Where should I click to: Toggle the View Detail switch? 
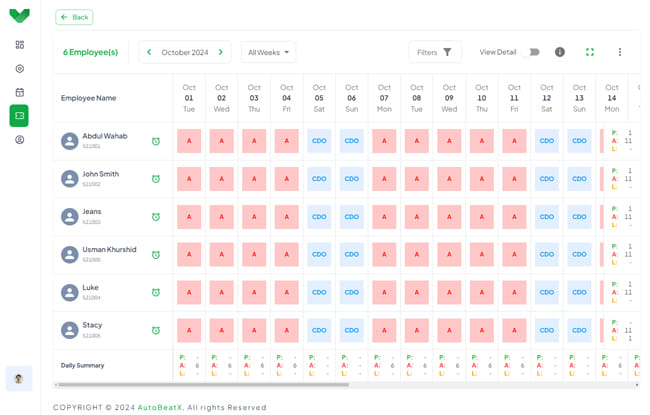531,52
